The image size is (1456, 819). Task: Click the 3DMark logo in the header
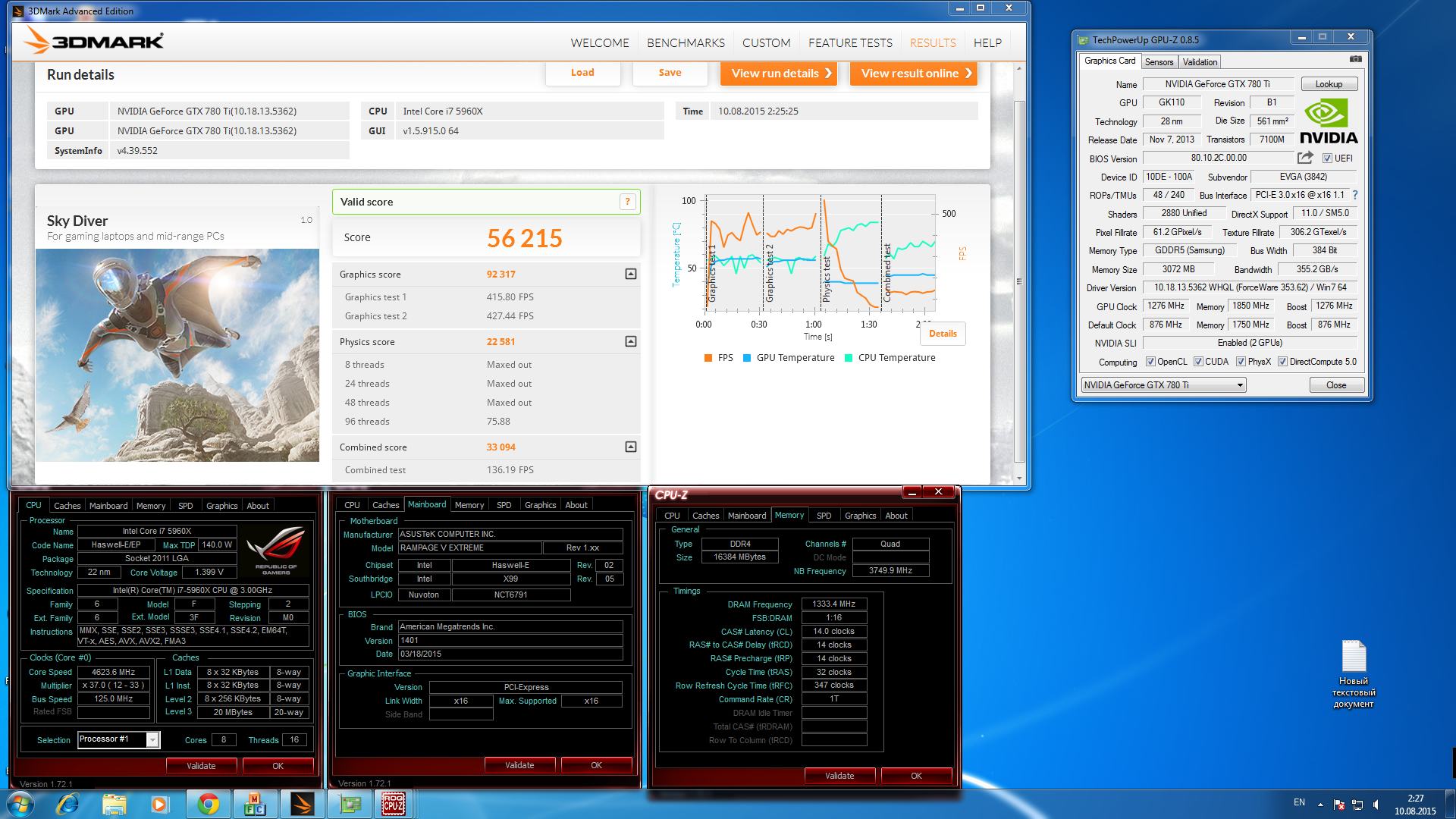point(94,41)
